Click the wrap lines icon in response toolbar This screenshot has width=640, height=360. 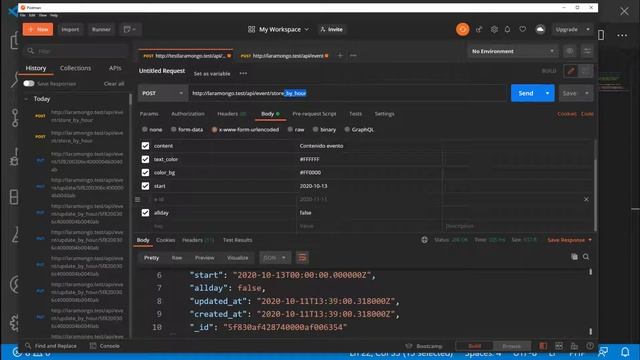click(302, 258)
